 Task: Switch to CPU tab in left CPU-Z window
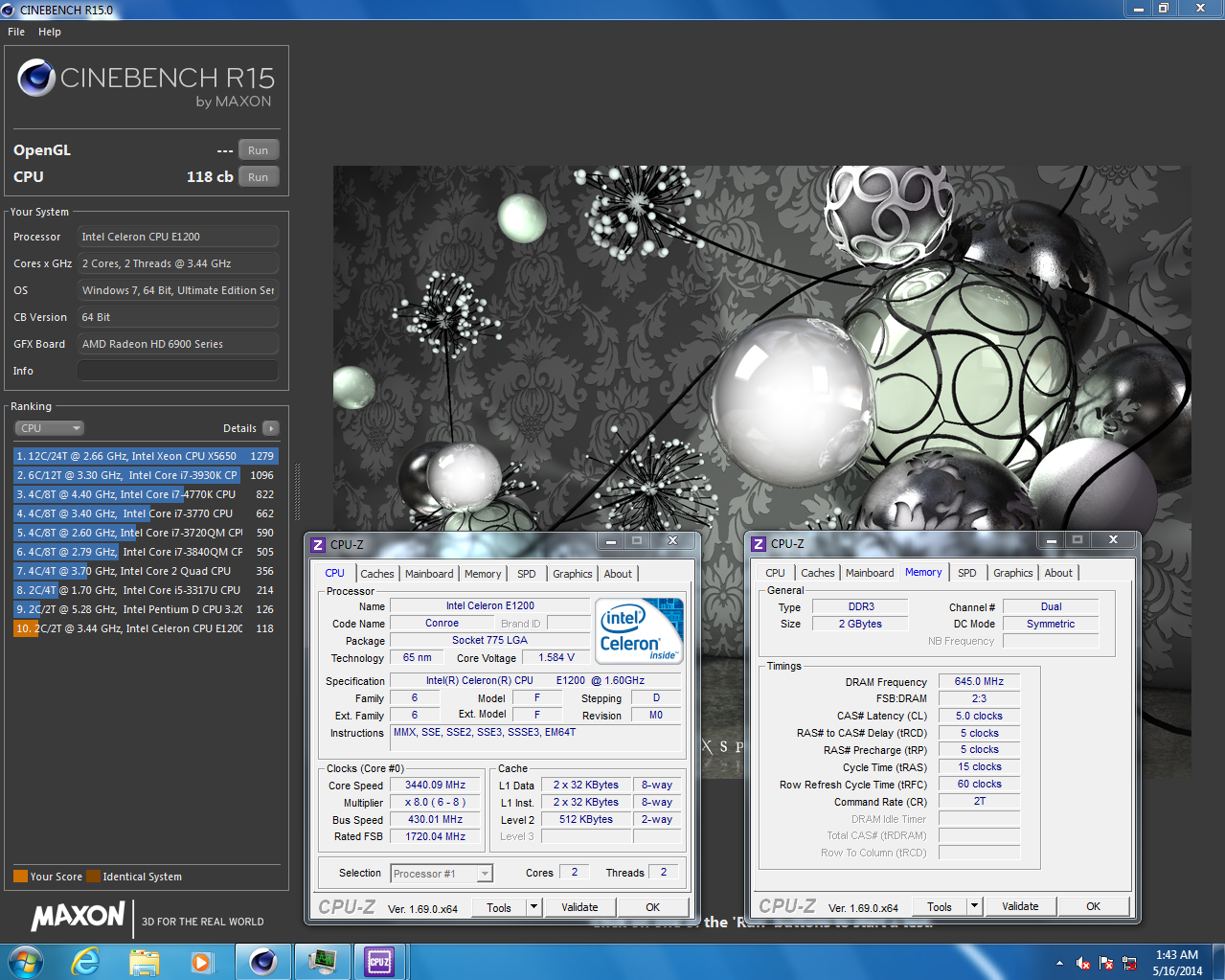coord(335,573)
